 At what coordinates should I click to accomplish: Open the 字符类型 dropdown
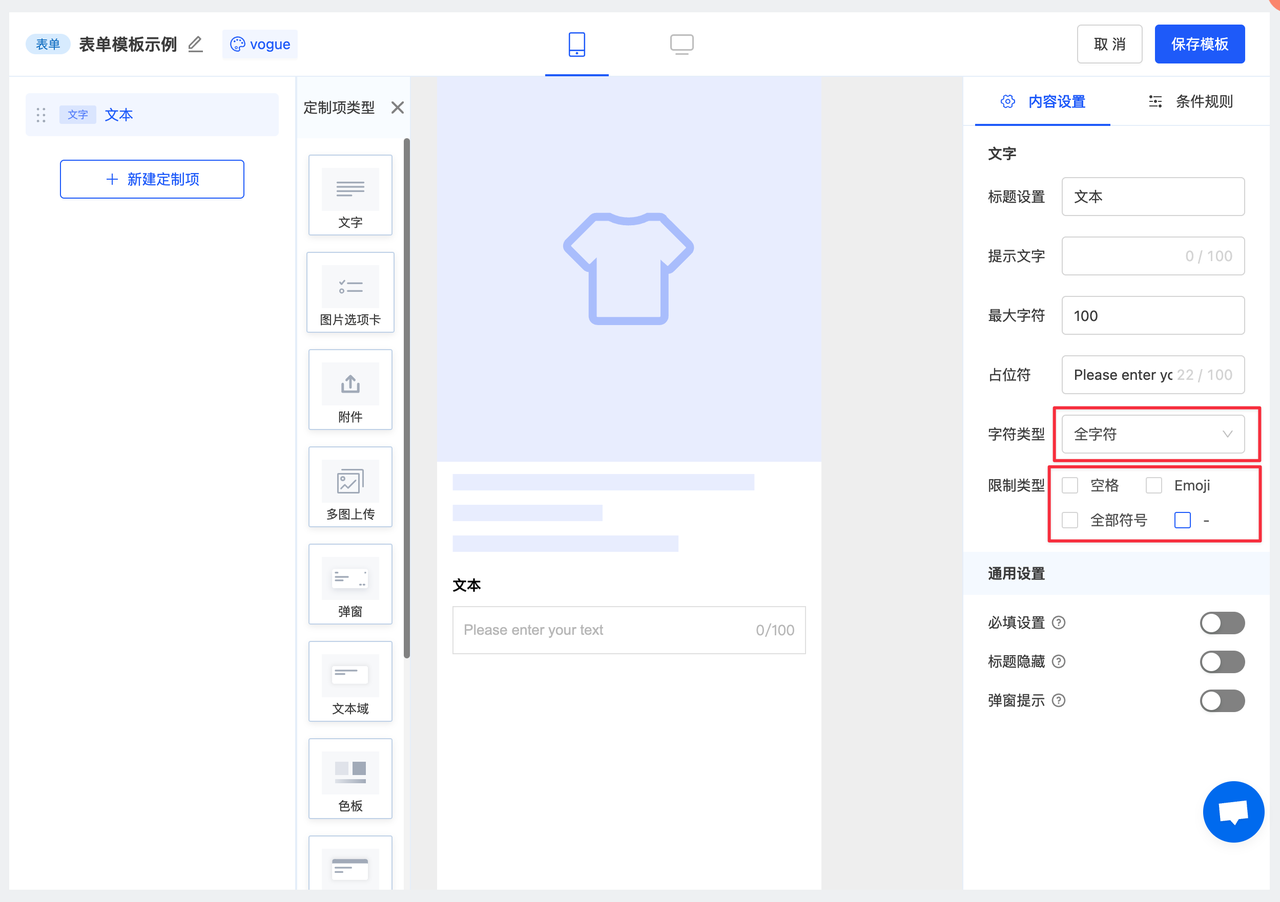tap(1153, 434)
